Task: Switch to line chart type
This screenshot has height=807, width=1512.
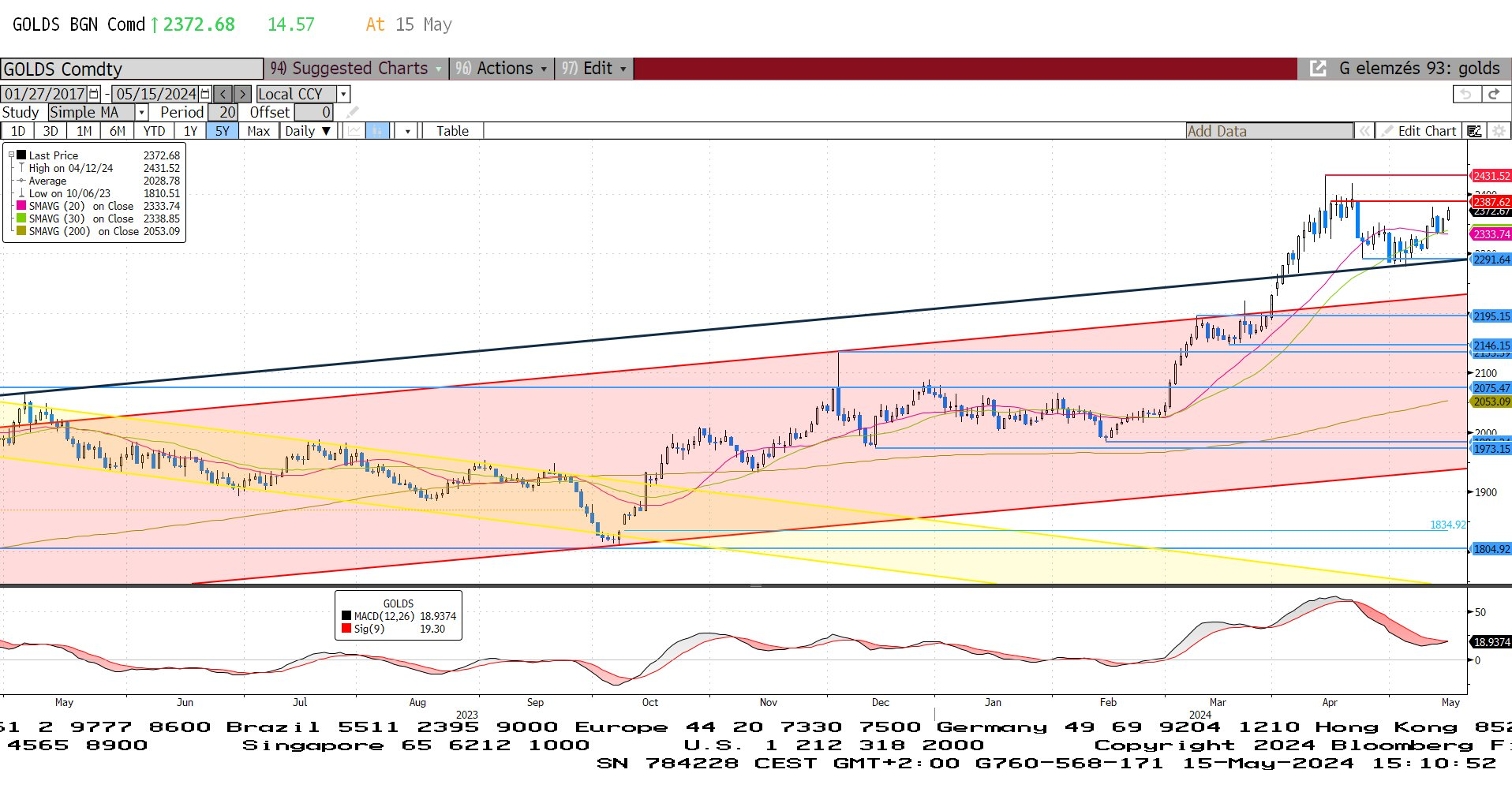Action: (x=354, y=131)
